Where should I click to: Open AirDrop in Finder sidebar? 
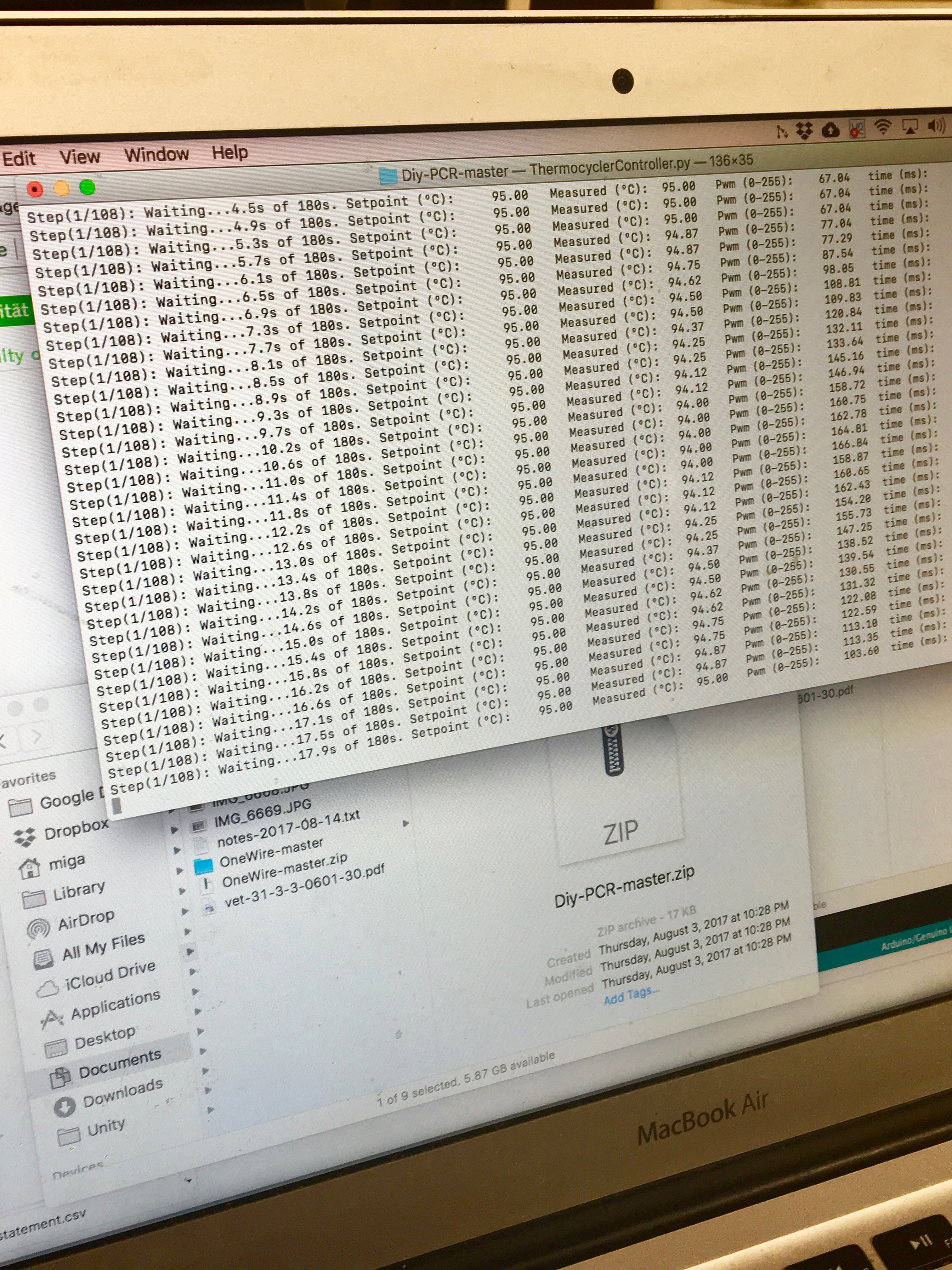(x=71, y=923)
